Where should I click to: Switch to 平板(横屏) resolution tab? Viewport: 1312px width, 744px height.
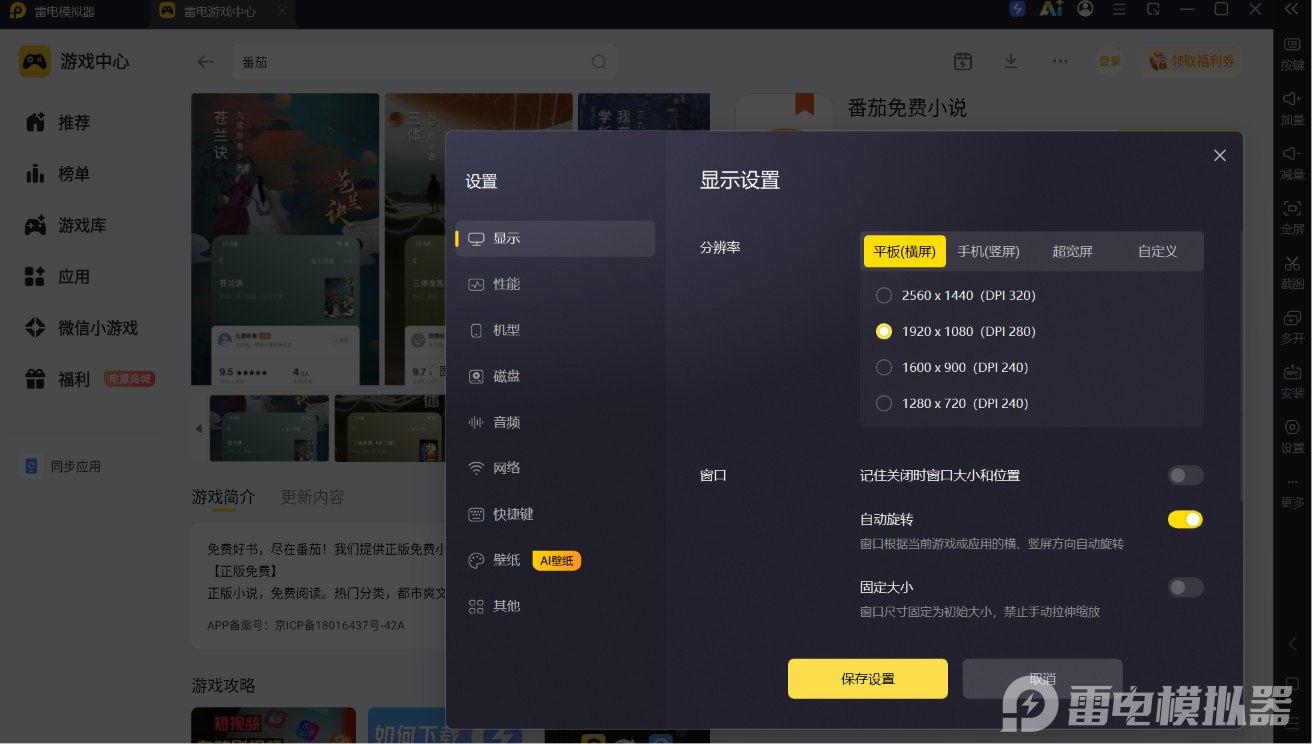point(904,252)
